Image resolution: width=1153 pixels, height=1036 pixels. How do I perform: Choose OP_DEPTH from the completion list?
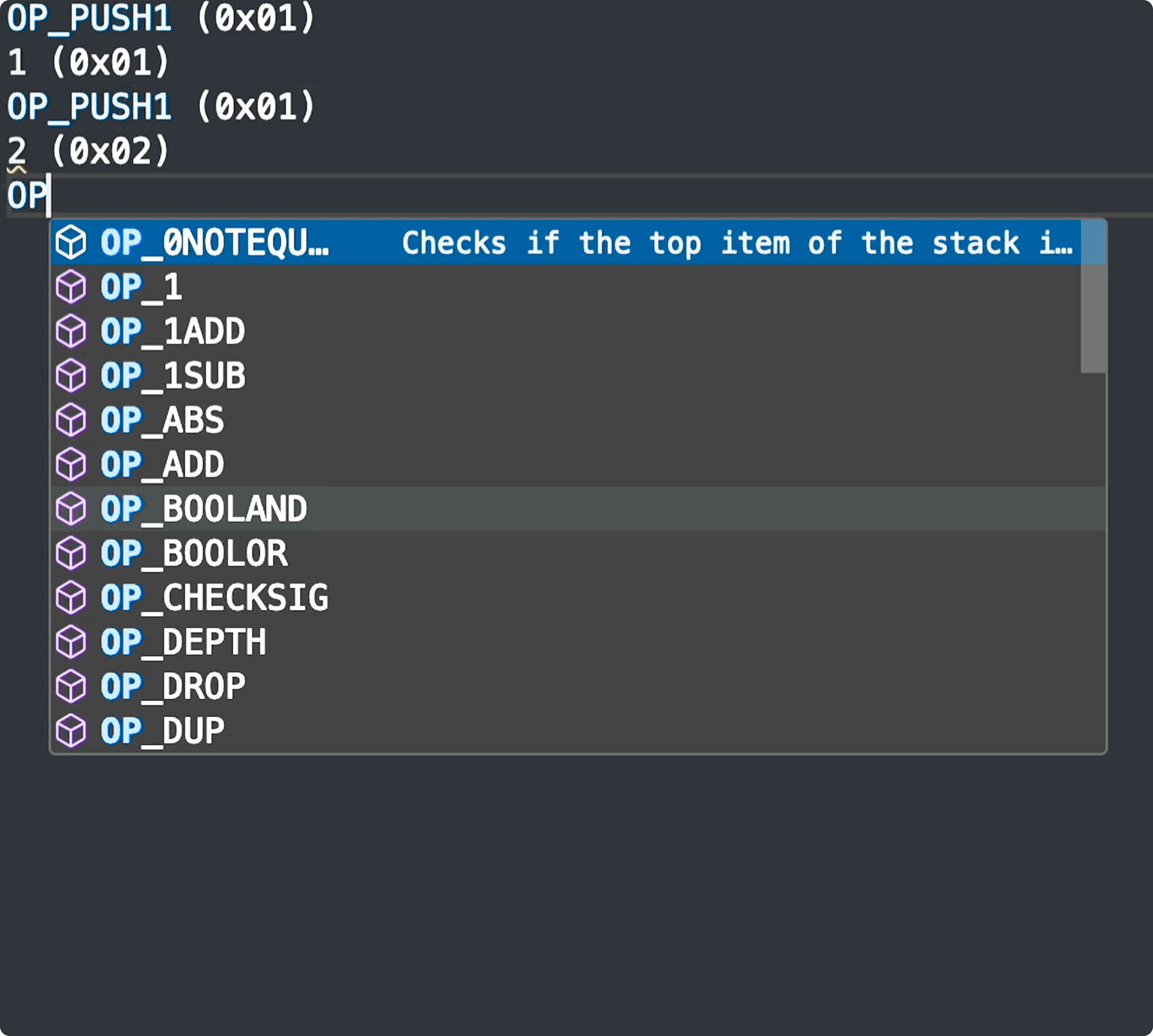(183, 642)
